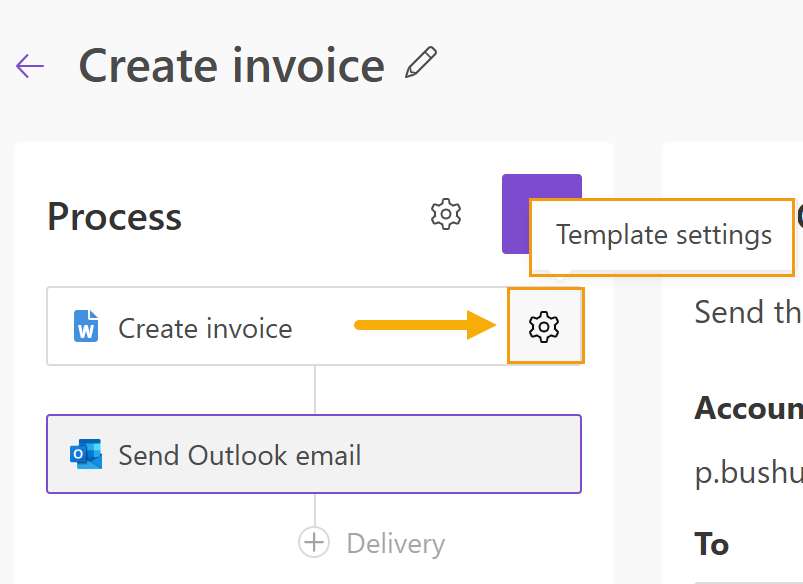
Task: Open Template settings
Action: point(663,235)
